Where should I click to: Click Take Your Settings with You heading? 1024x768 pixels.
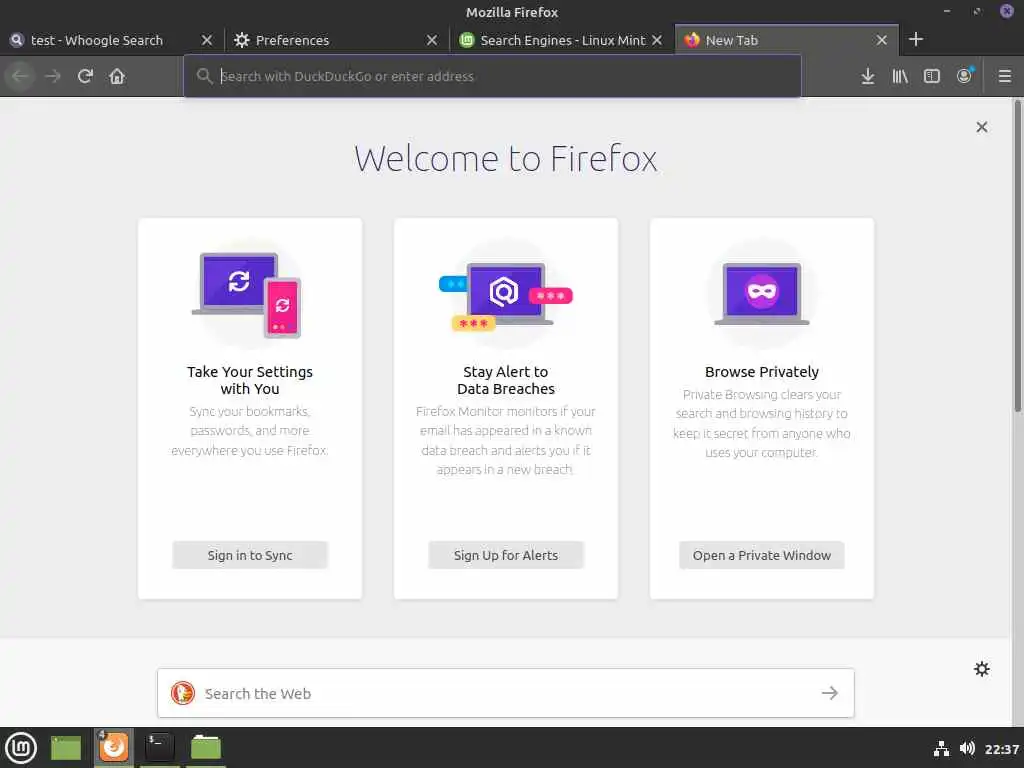[249, 380]
